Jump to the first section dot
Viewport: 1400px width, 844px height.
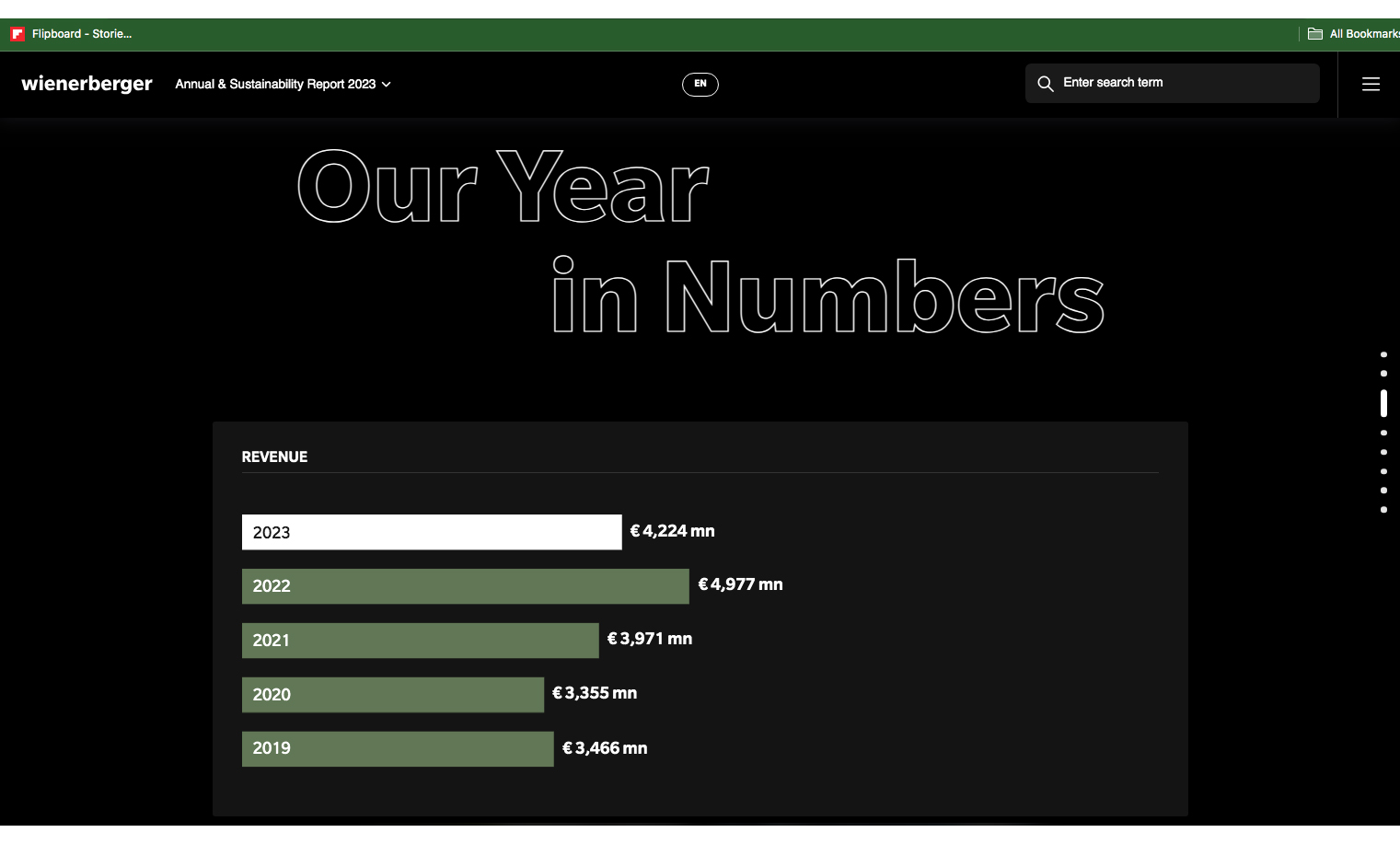1383,354
